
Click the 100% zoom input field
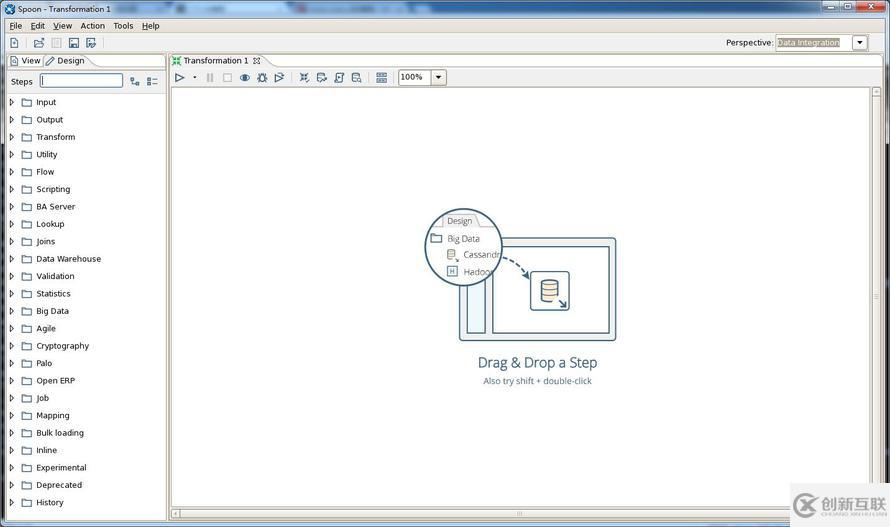coord(414,77)
